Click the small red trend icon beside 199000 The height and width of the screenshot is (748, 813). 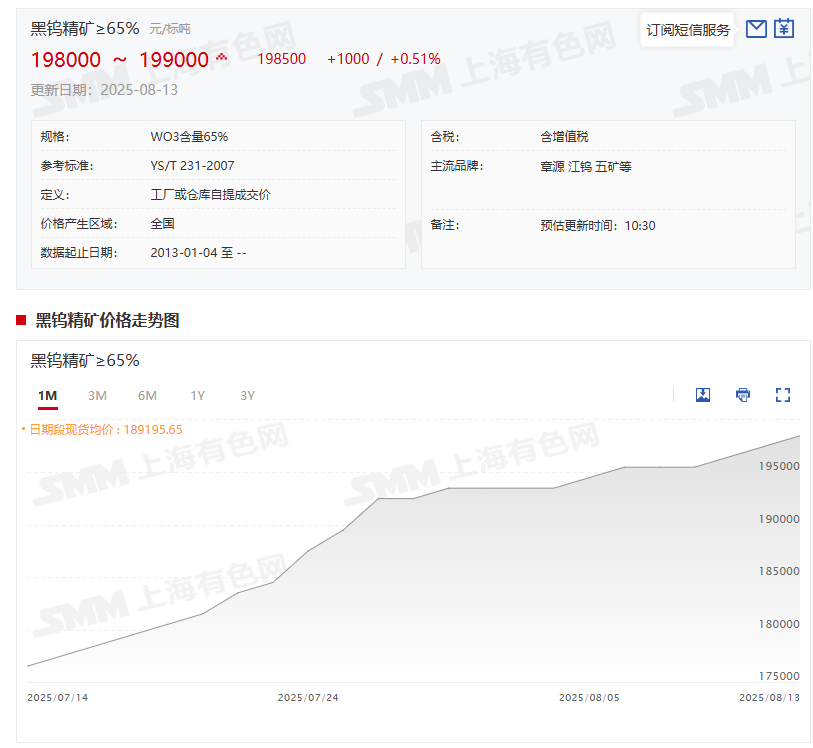click(221, 58)
